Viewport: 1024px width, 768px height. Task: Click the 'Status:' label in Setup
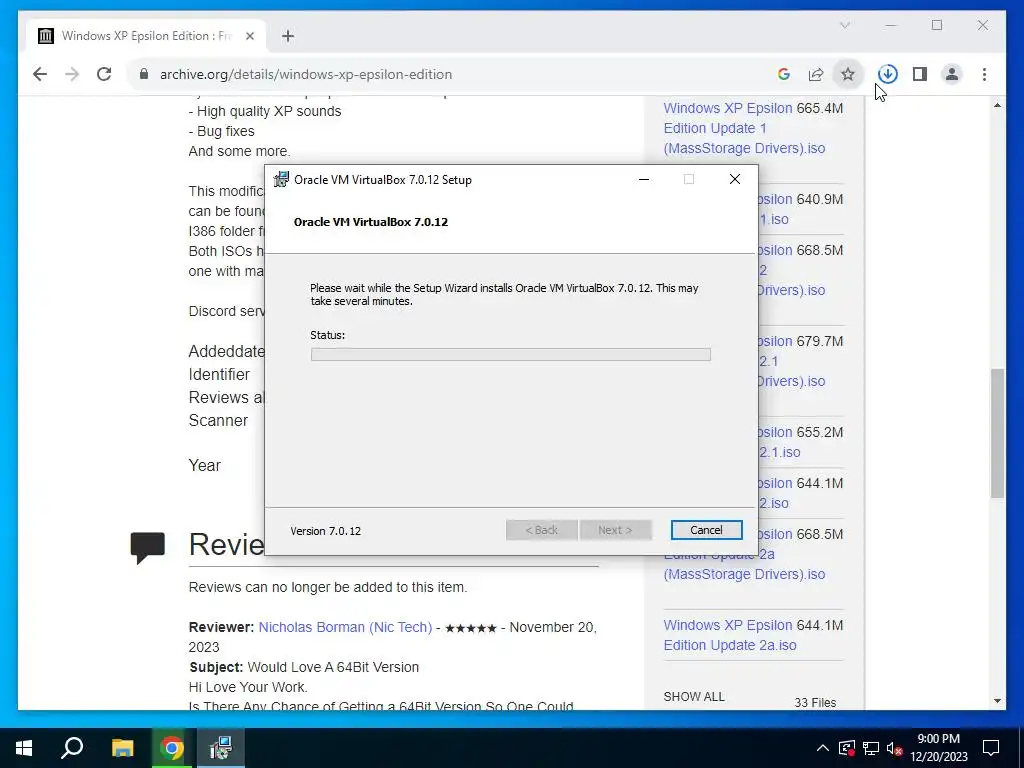pyautogui.click(x=328, y=335)
